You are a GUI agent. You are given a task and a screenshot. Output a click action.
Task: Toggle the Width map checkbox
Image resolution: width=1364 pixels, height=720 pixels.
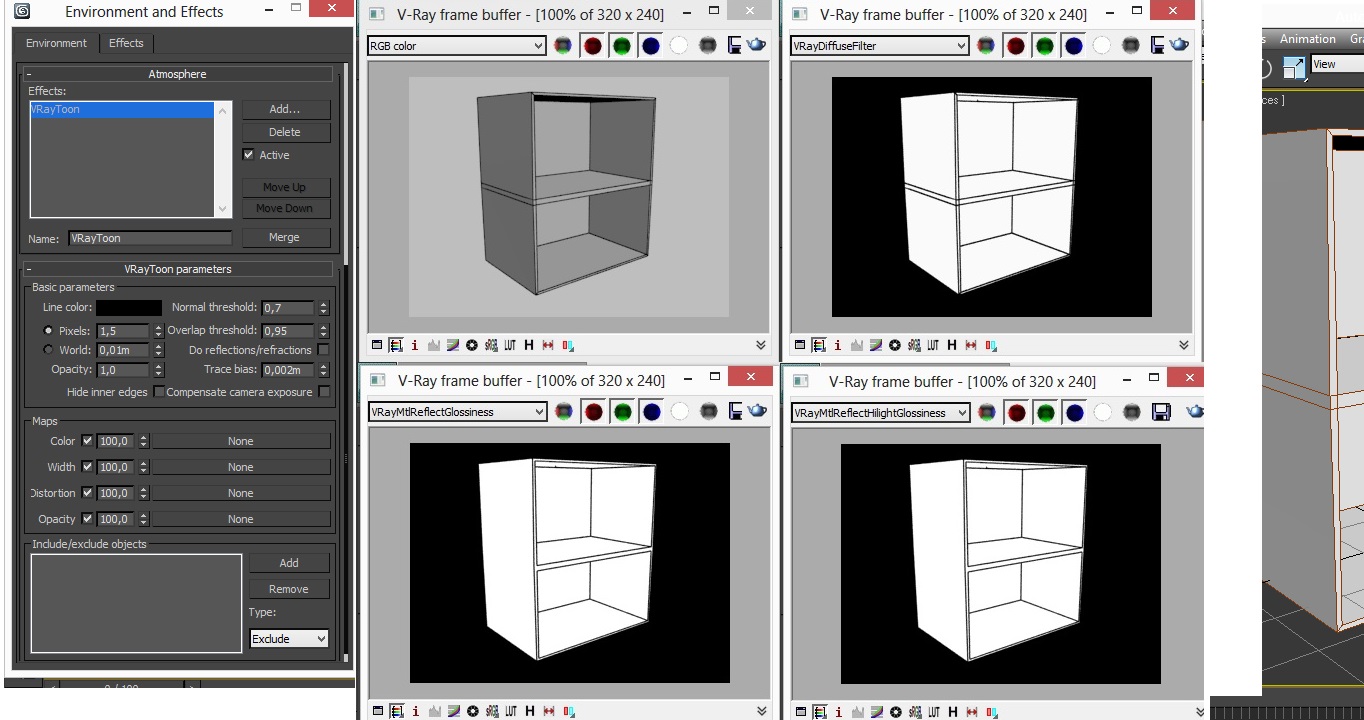coord(87,467)
